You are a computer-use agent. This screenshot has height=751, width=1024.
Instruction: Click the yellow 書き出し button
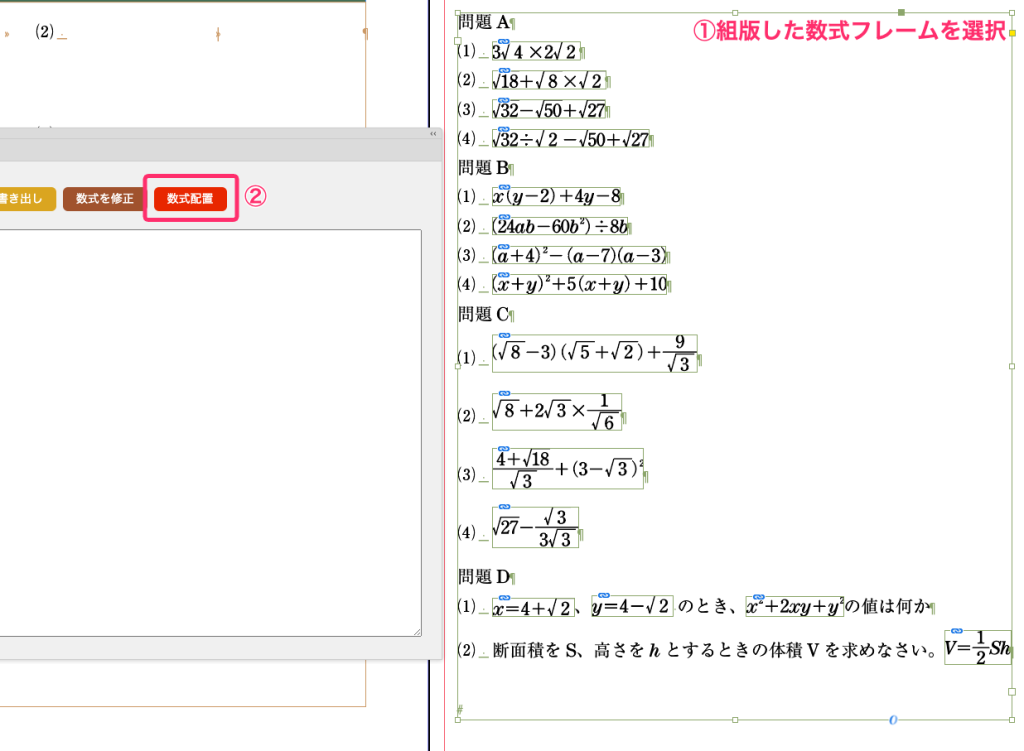point(26,199)
